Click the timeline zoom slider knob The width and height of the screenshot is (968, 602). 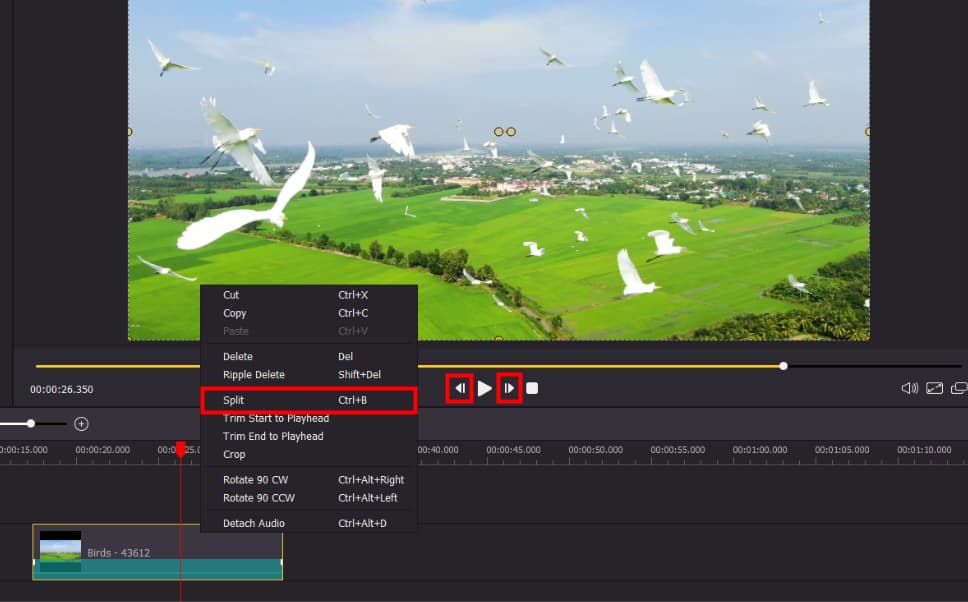30,423
